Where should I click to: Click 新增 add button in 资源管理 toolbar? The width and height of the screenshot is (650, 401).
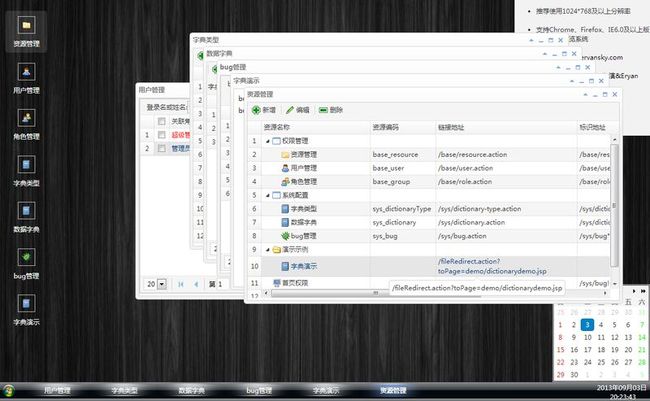pyautogui.click(x=264, y=110)
